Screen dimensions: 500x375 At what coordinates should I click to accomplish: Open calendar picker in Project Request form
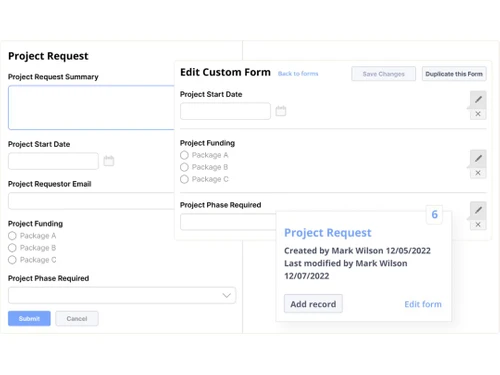pos(109,161)
